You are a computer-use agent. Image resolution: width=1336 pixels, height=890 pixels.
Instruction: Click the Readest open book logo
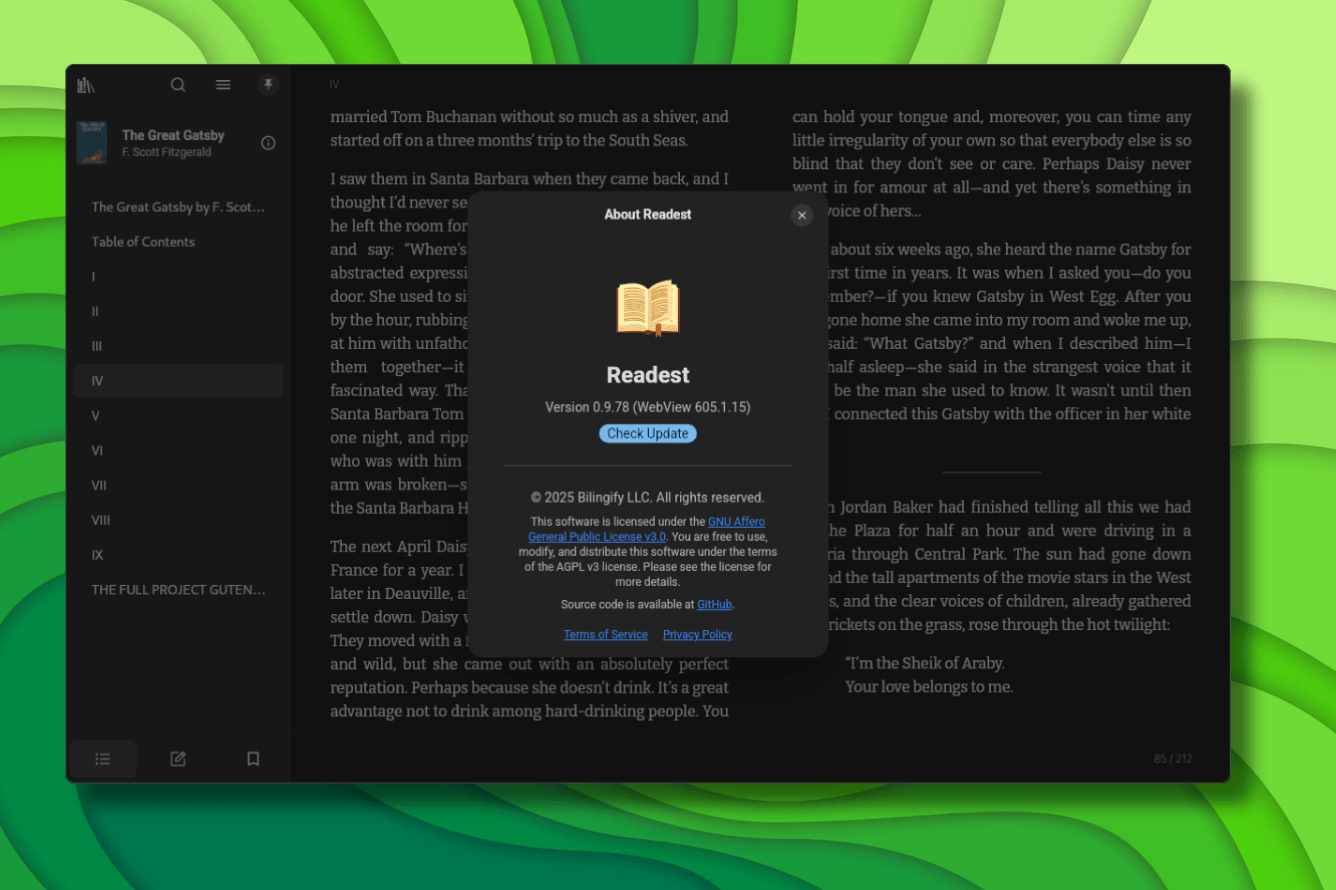pyautogui.click(x=648, y=308)
